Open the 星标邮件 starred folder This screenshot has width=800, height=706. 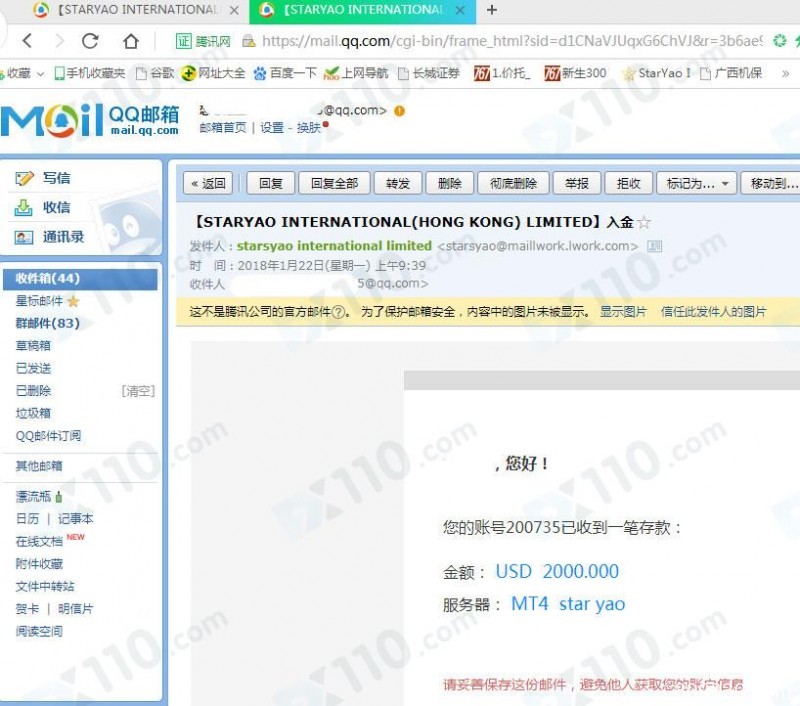(39, 301)
